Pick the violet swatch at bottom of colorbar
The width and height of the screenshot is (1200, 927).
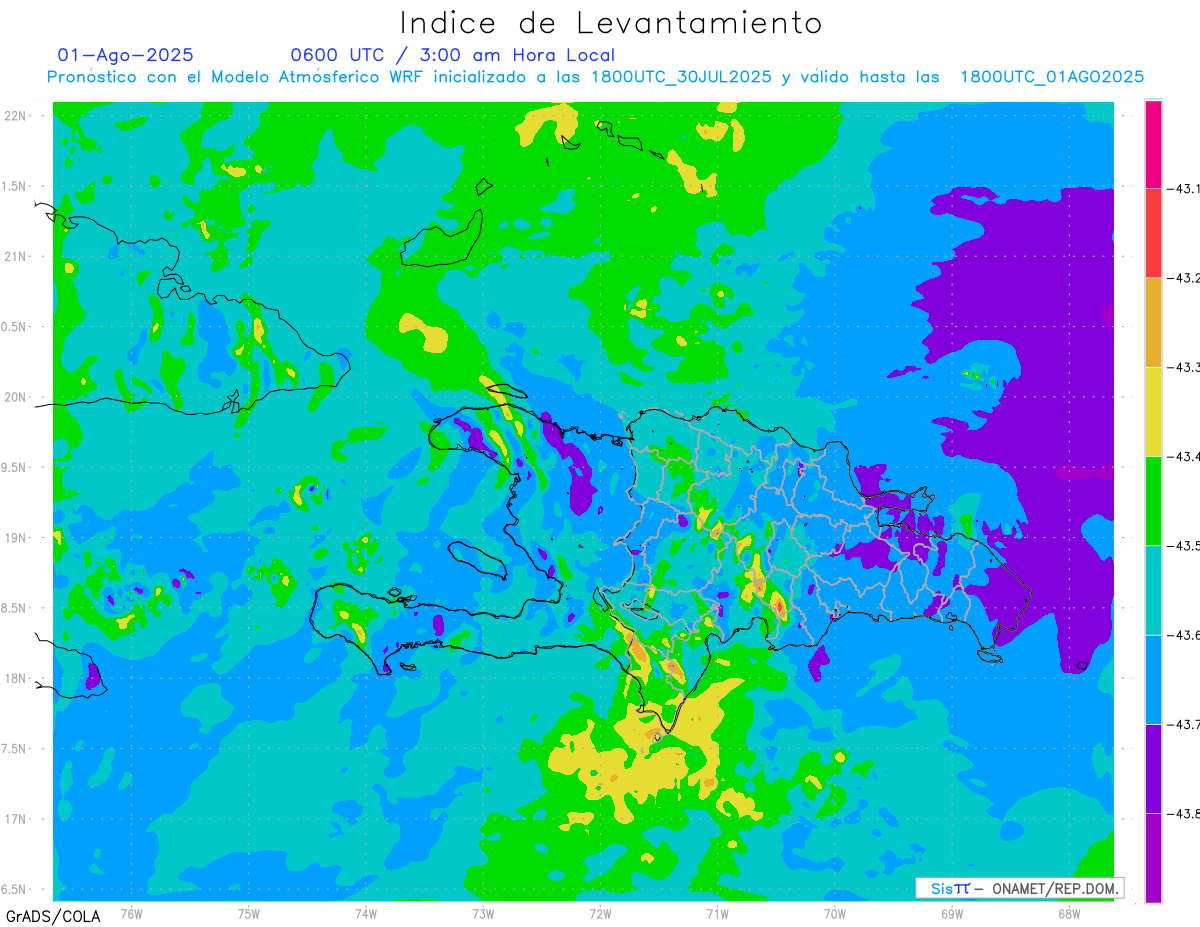click(1153, 857)
